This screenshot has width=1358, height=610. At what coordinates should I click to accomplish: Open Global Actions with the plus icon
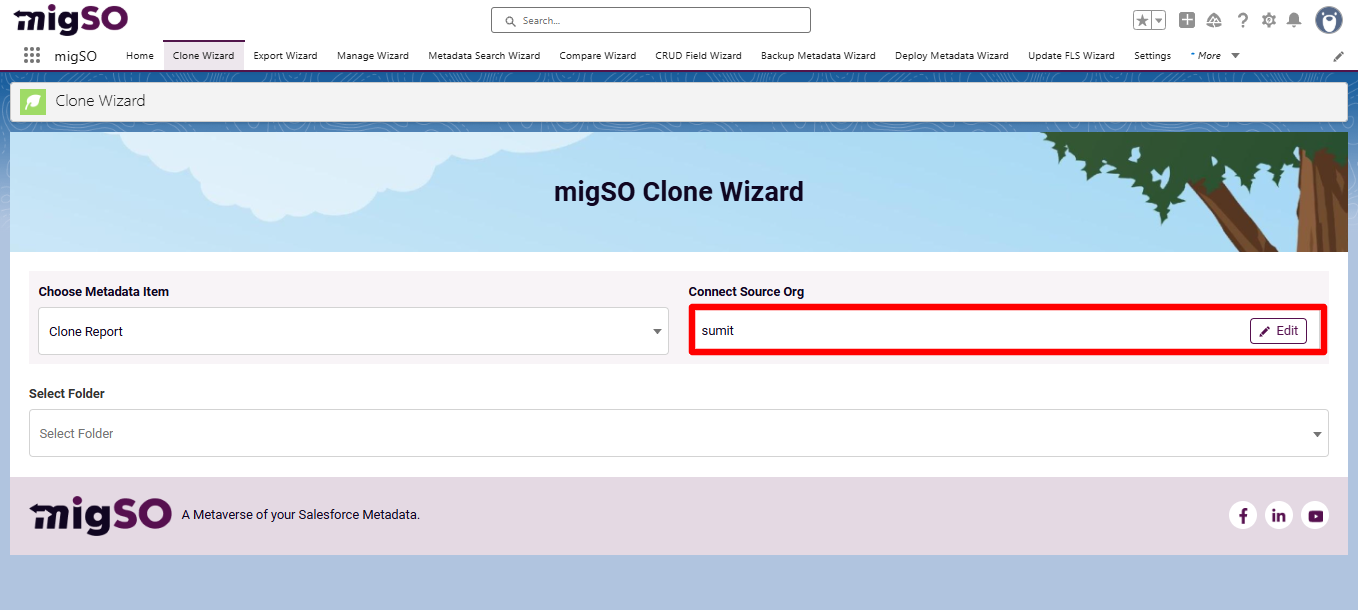1186,19
